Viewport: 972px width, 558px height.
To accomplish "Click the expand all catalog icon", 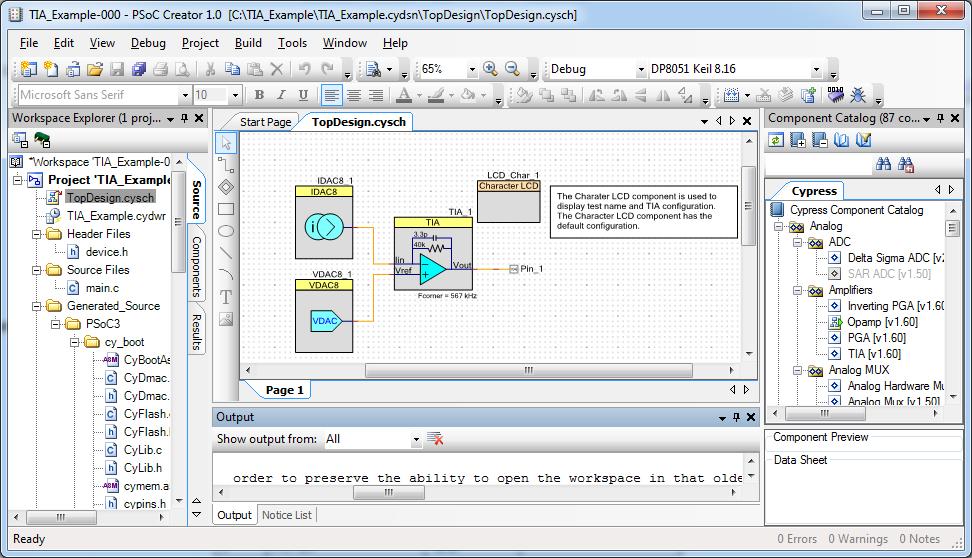I will [798, 140].
